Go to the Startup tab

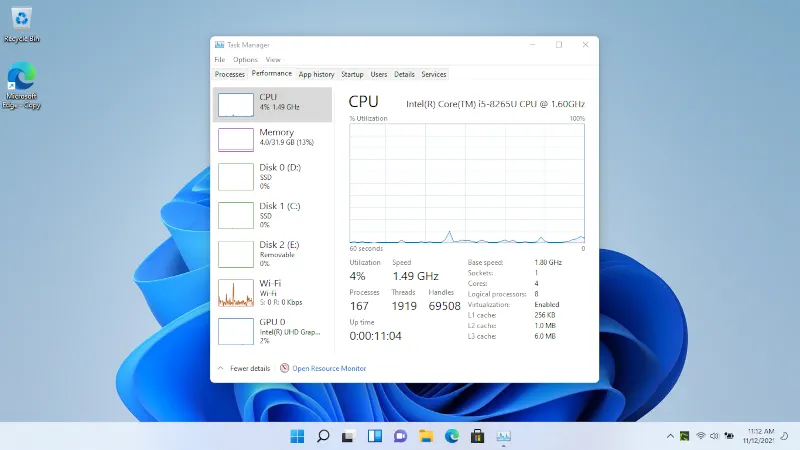pyautogui.click(x=352, y=74)
